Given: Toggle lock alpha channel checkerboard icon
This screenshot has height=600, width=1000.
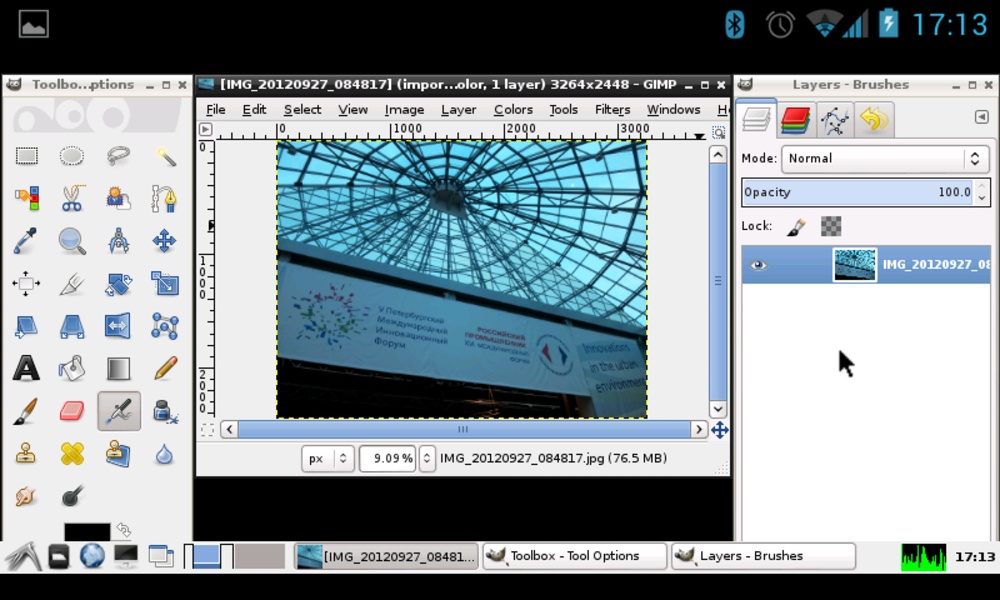Looking at the screenshot, I should [830, 226].
